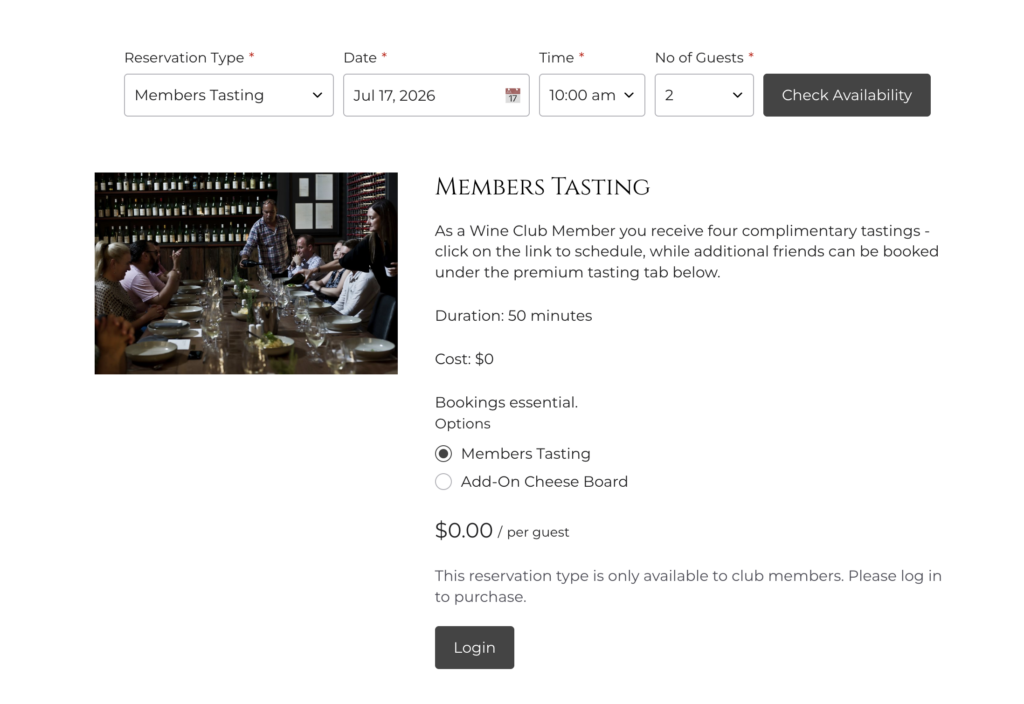Select the Members Tasting radio option
The image size is (1024, 704).
443,454
